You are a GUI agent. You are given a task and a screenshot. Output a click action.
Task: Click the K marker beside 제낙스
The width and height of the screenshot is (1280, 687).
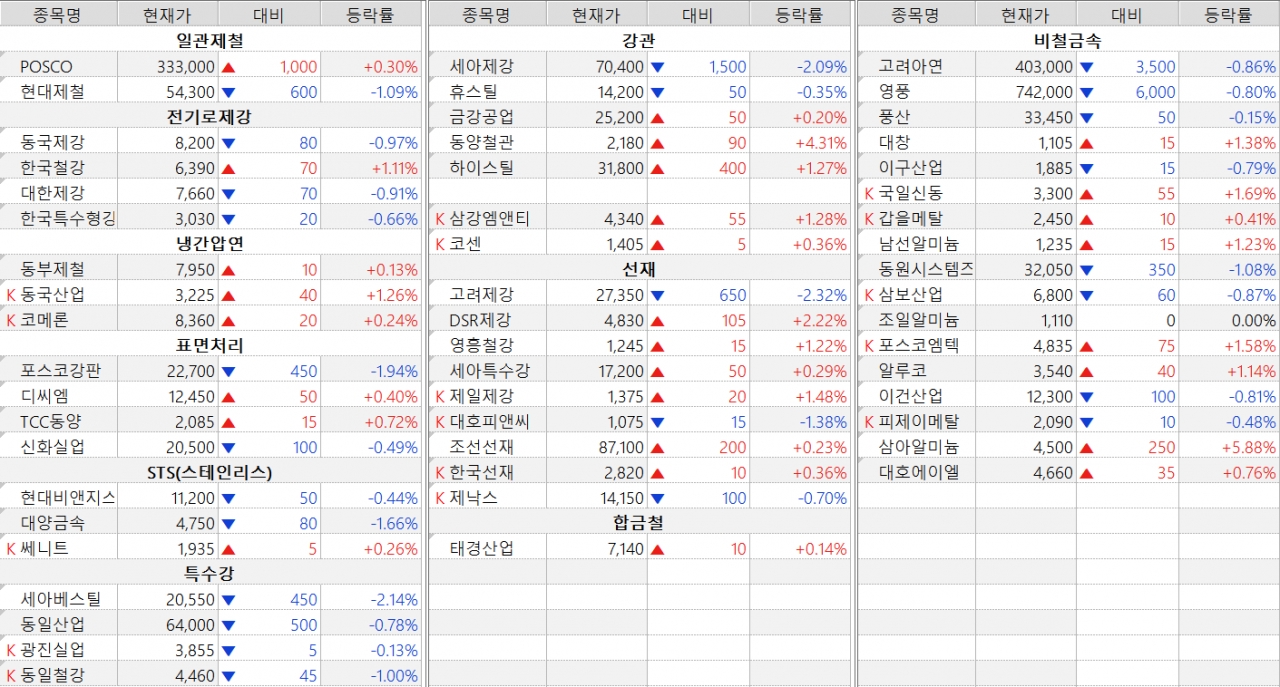tap(440, 497)
